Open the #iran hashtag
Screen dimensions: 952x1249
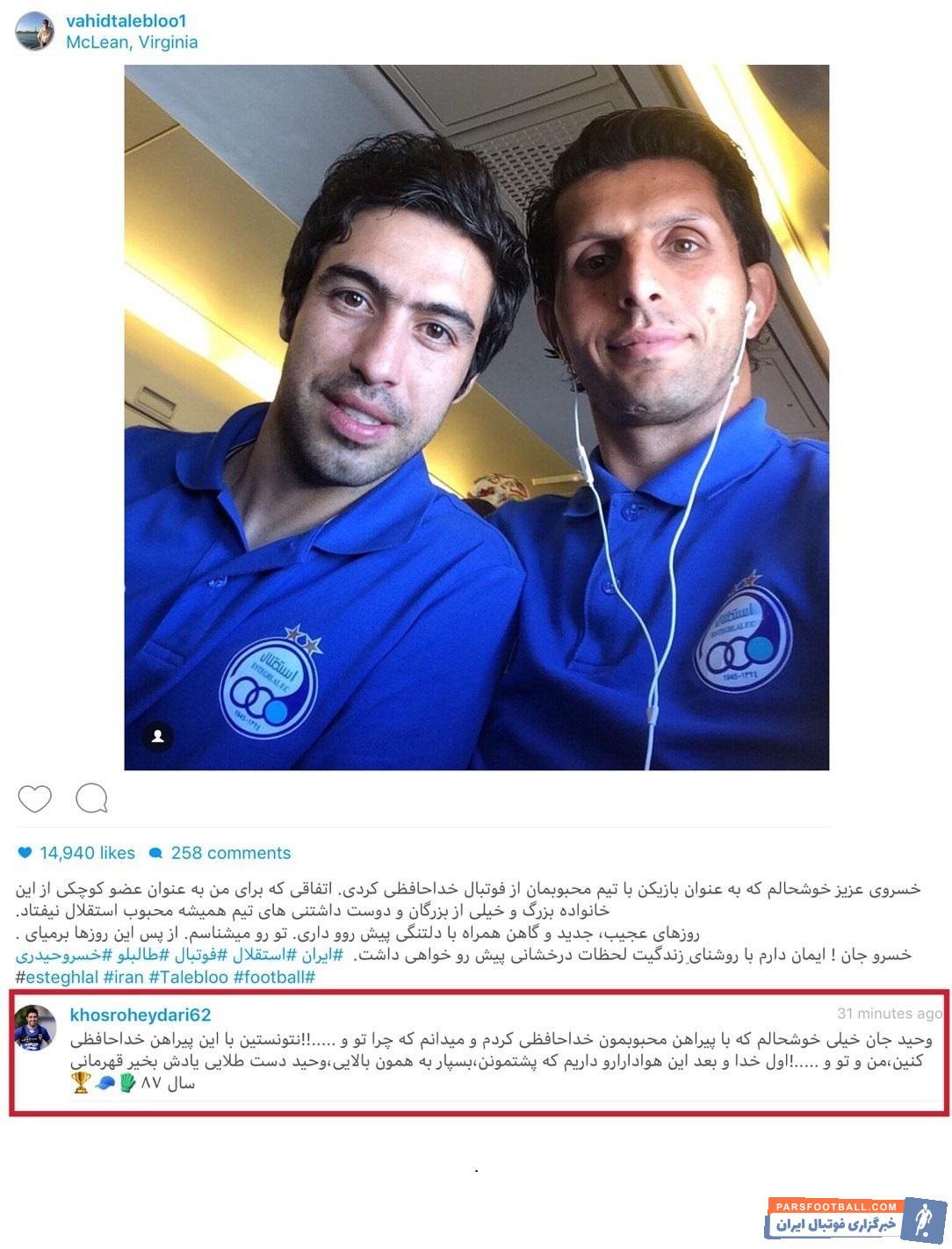tap(123, 977)
